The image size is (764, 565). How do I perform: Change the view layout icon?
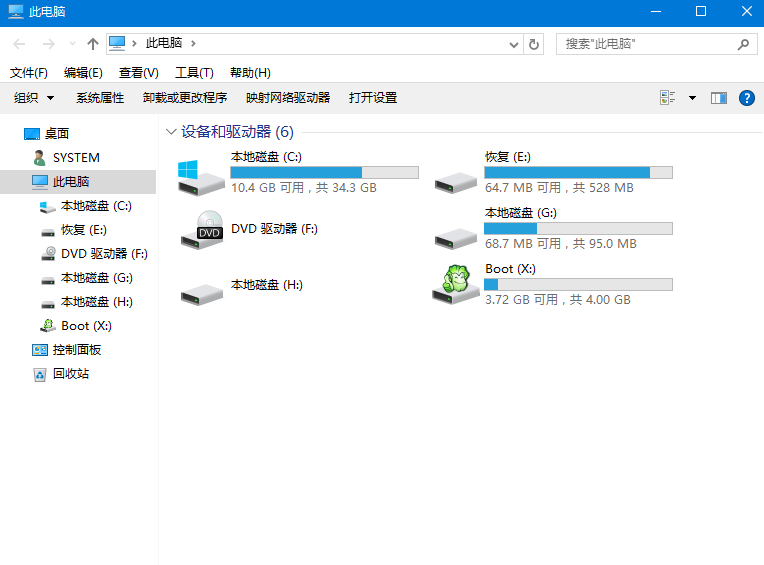tap(668, 98)
